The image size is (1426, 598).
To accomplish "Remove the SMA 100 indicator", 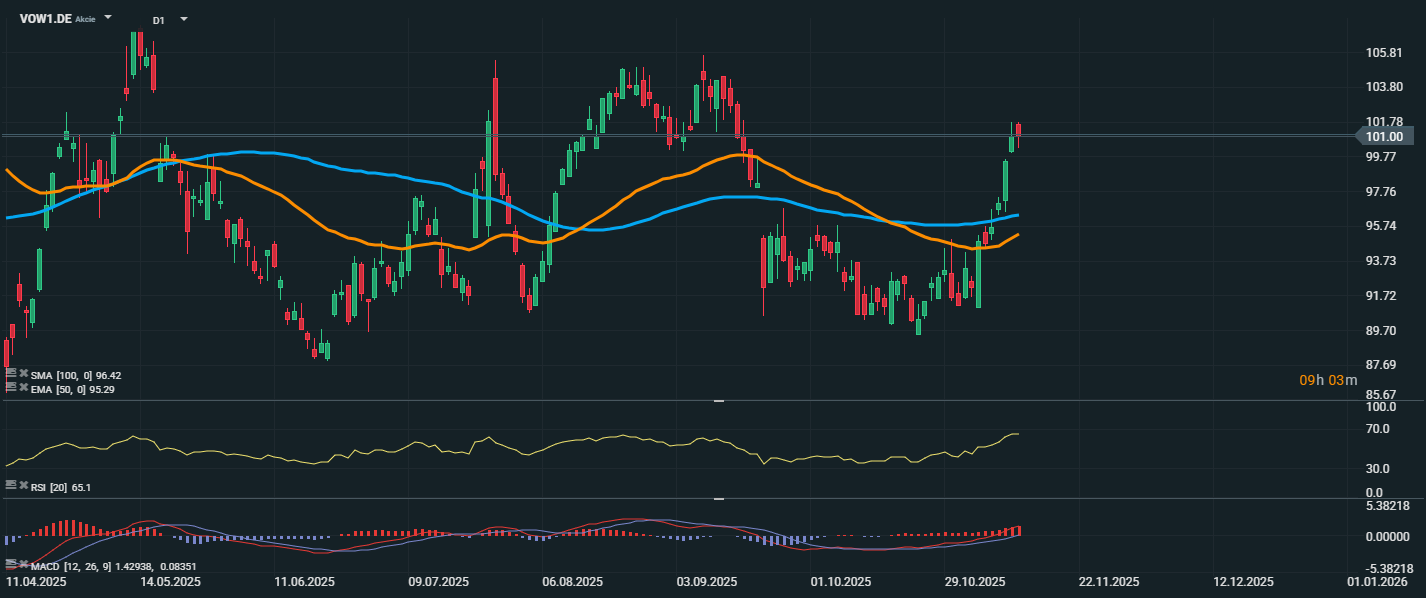I will coord(23,375).
